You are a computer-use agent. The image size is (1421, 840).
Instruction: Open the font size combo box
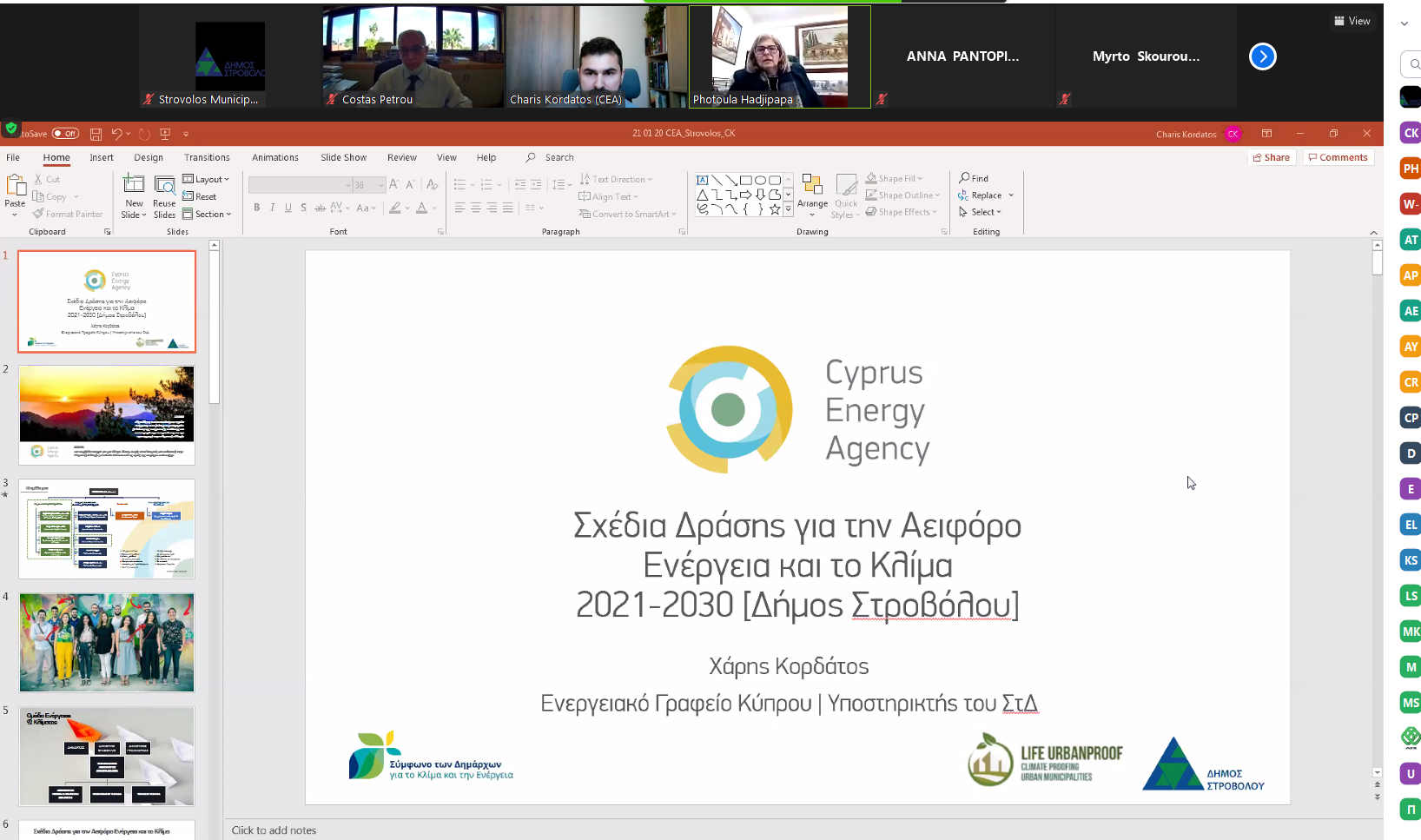(369, 185)
